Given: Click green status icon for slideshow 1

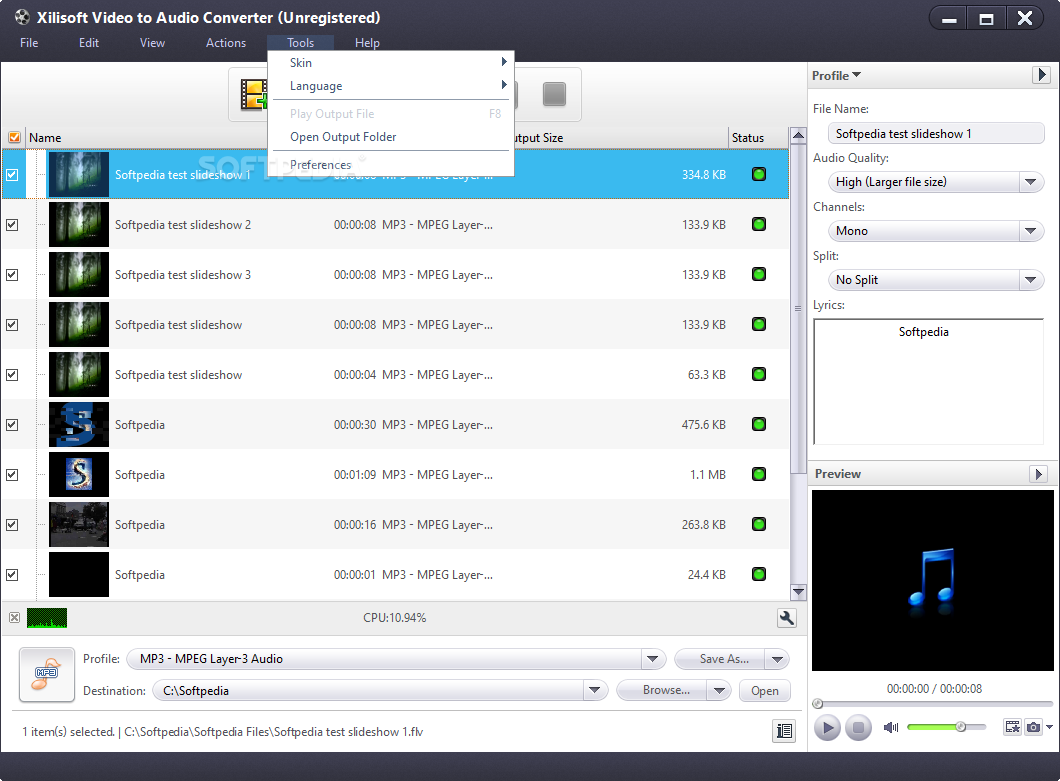Looking at the screenshot, I should coord(759,174).
